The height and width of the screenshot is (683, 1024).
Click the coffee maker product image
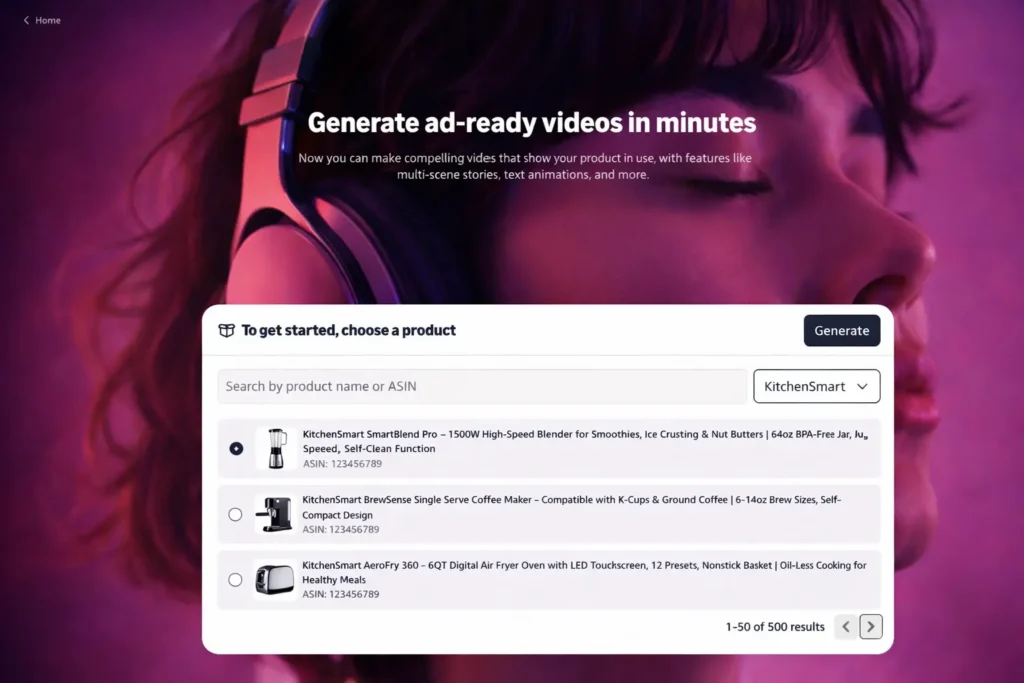click(x=274, y=514)
